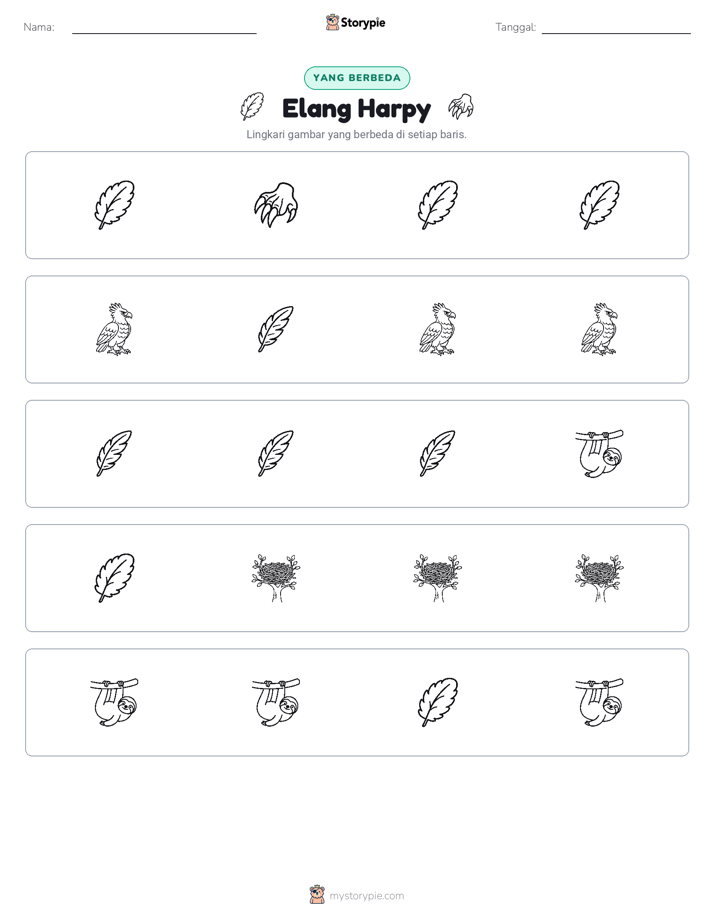714x924 pixels.
Task: Click the YANG BERBEDA green badge
Action: (357, 78)
